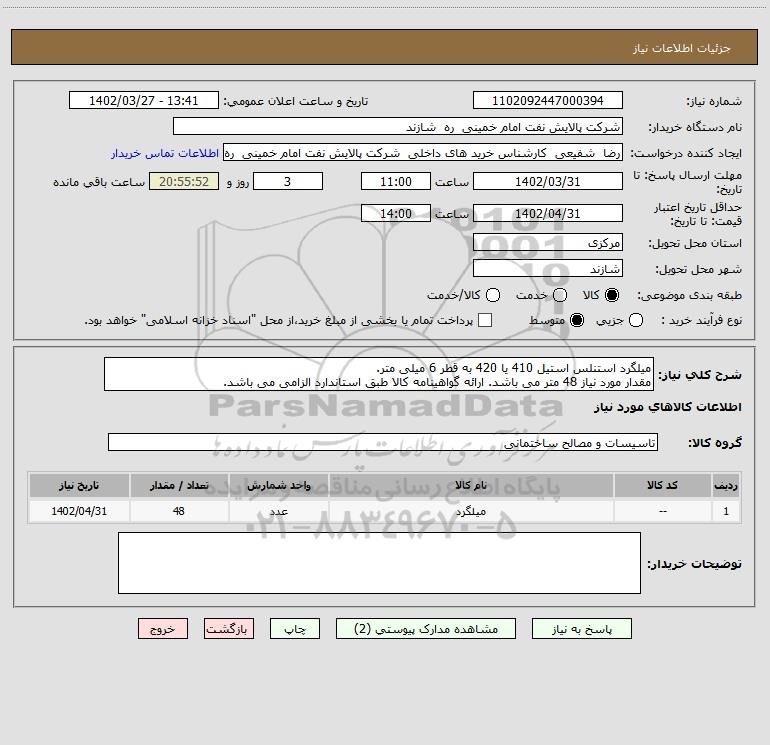Click the row number cell 1
This screenshot has width=770, height=745.
pos(726,511)
